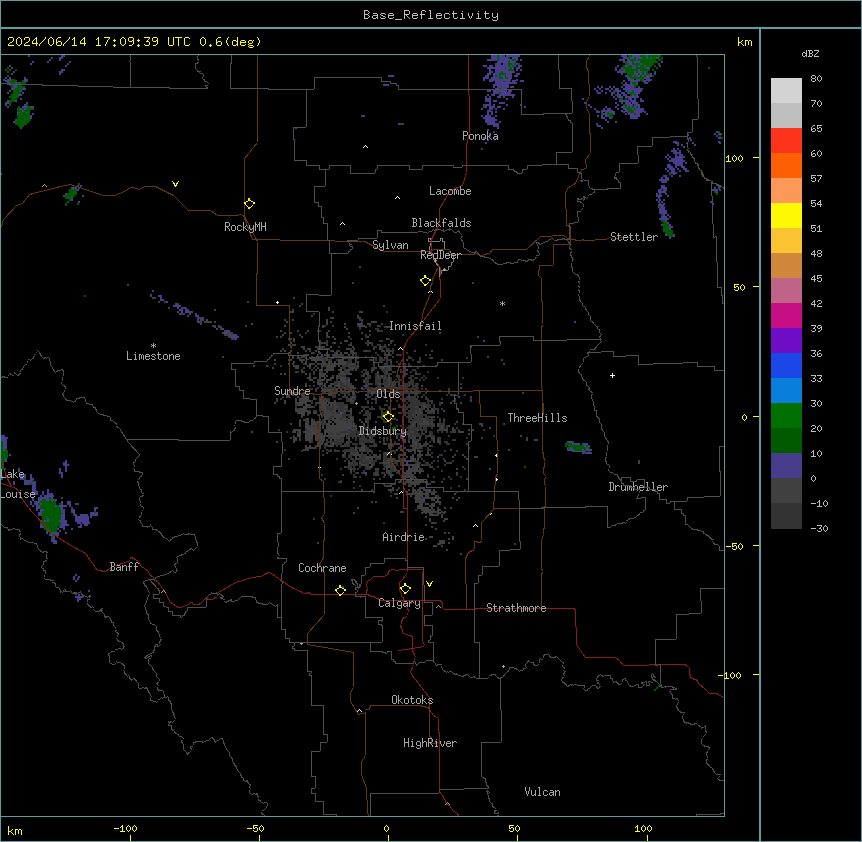Click the asterisk marker above Limestone
862x842 pixels.
(153, 345)
